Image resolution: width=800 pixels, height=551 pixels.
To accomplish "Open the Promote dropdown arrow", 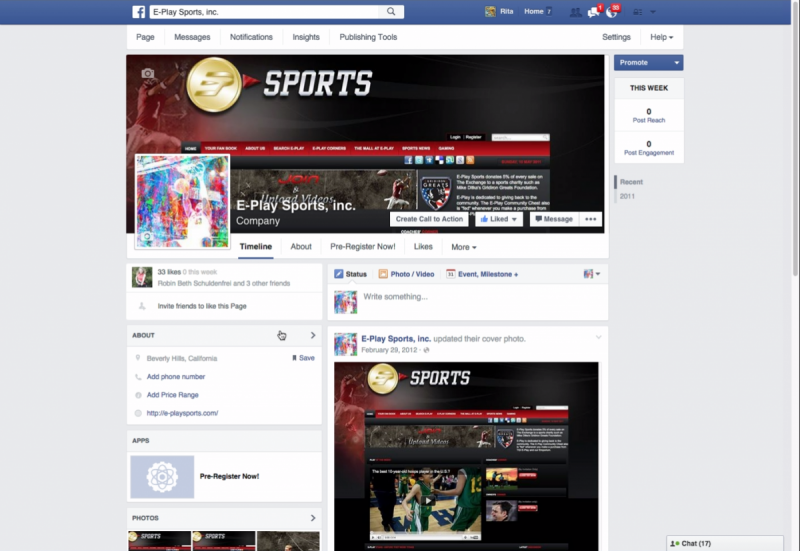I will pyautogui.click(x=677, y=63).
